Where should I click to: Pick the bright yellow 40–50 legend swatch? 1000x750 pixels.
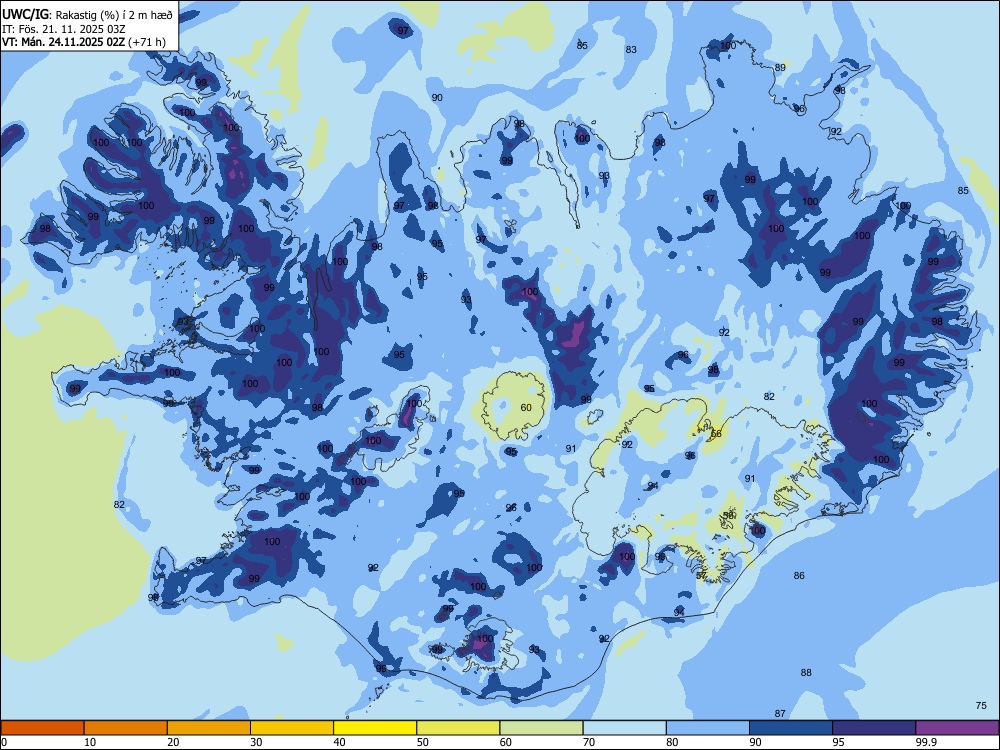(x=375, y=728)
